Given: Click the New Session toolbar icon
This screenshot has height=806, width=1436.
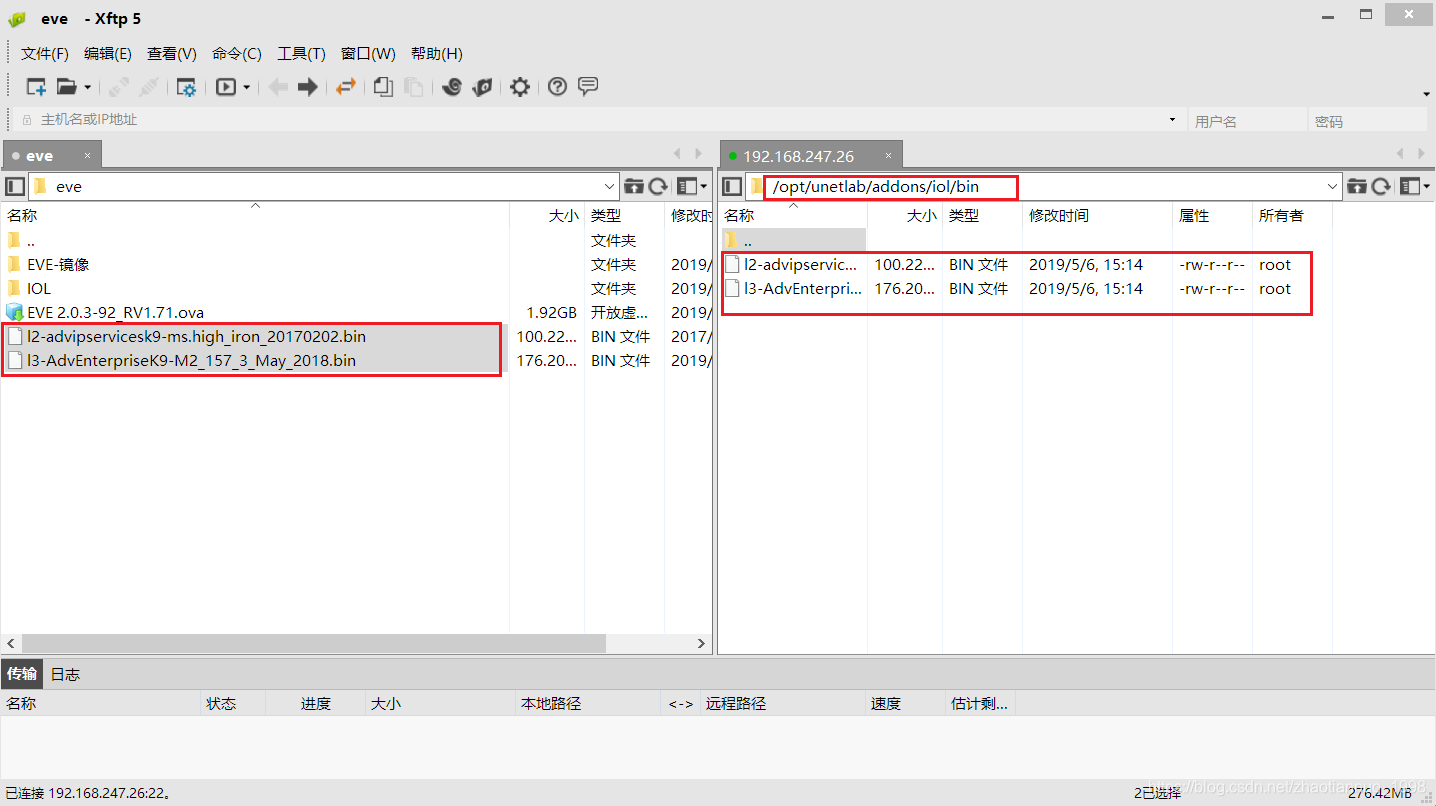Looking at the screenshot, I should 36,87.
